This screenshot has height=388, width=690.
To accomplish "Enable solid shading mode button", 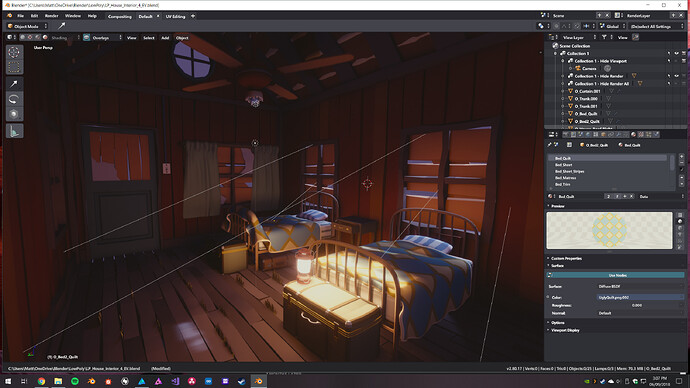I will tap(23, 38).
